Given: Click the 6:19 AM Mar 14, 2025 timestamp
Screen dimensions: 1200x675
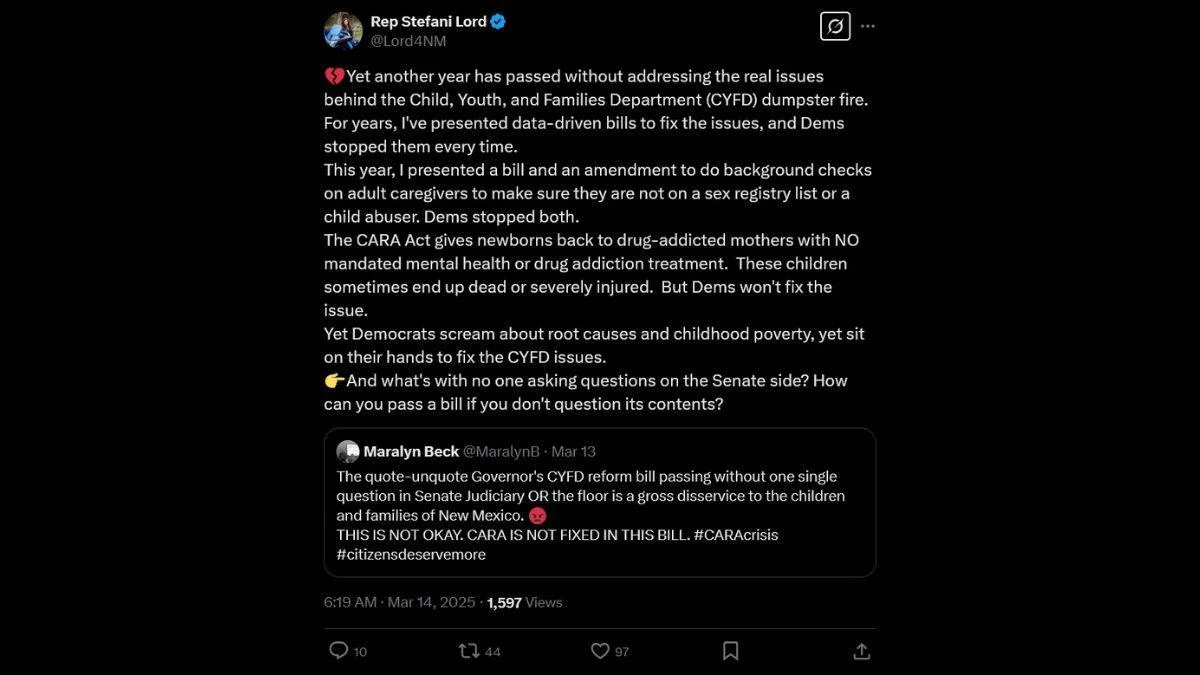Looking at the screenshot, I should click(400, 602).
